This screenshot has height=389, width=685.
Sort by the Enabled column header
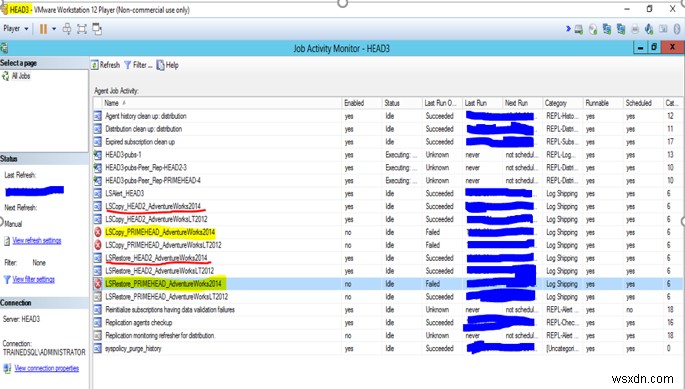(x=362, y=103)
